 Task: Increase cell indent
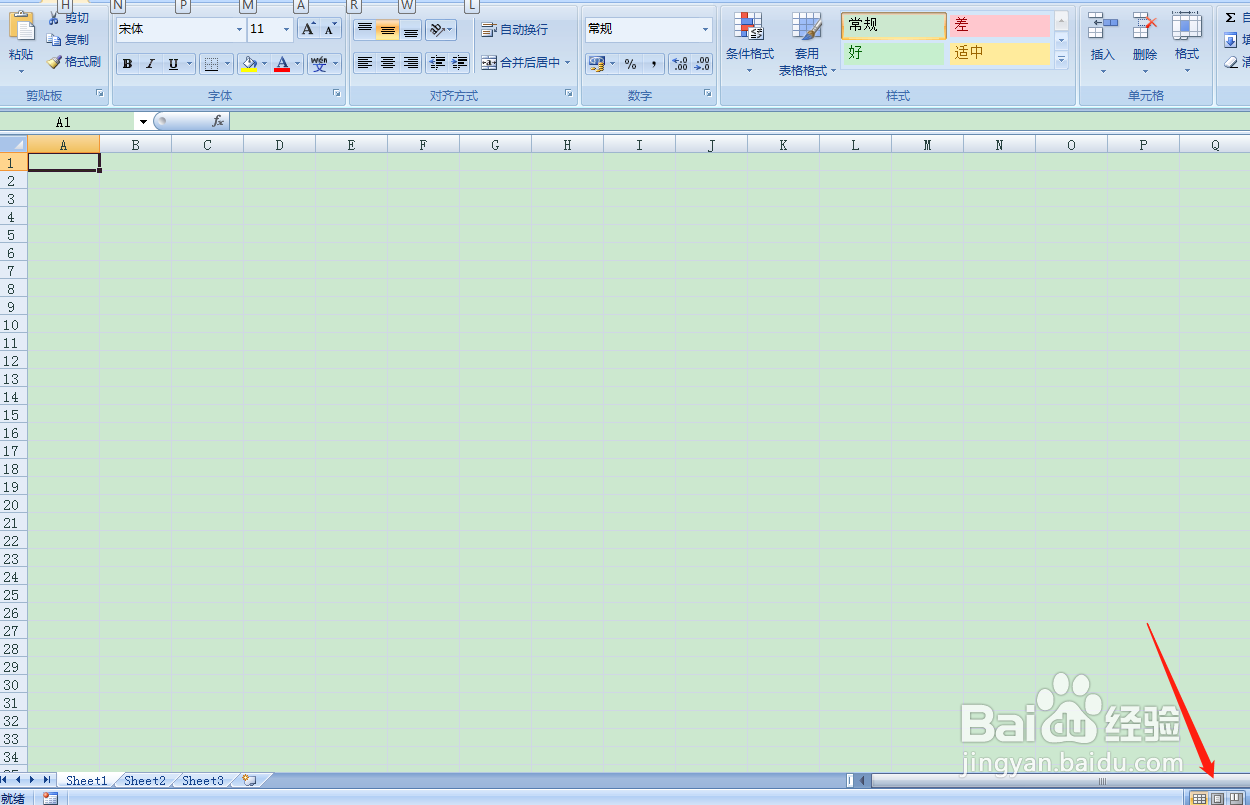460,63
